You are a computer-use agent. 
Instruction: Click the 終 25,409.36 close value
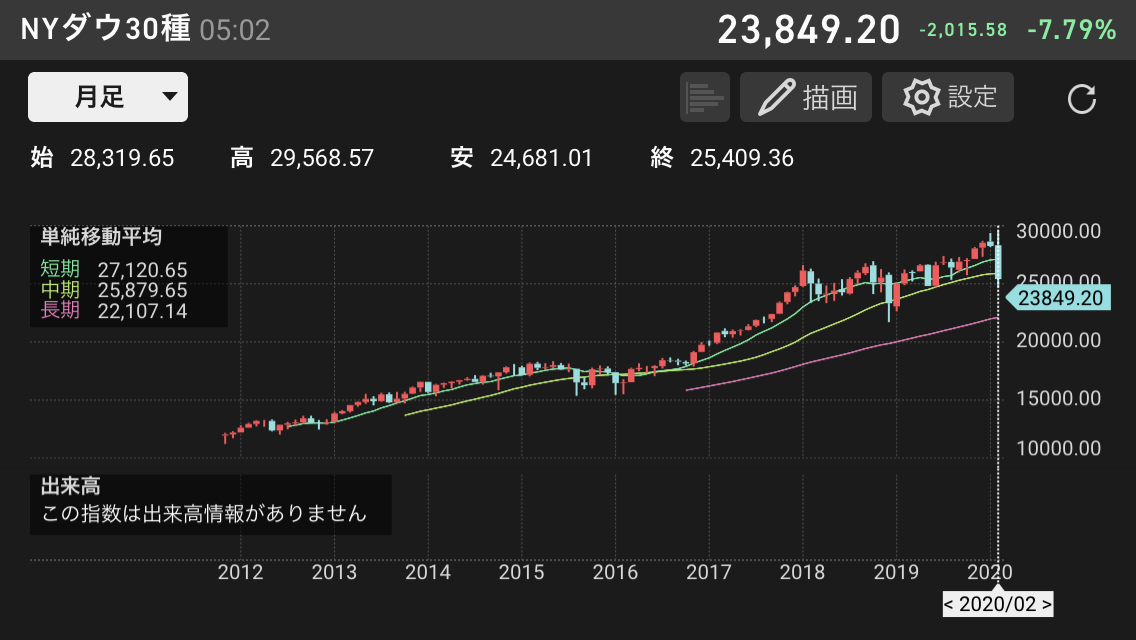point(722,158)
